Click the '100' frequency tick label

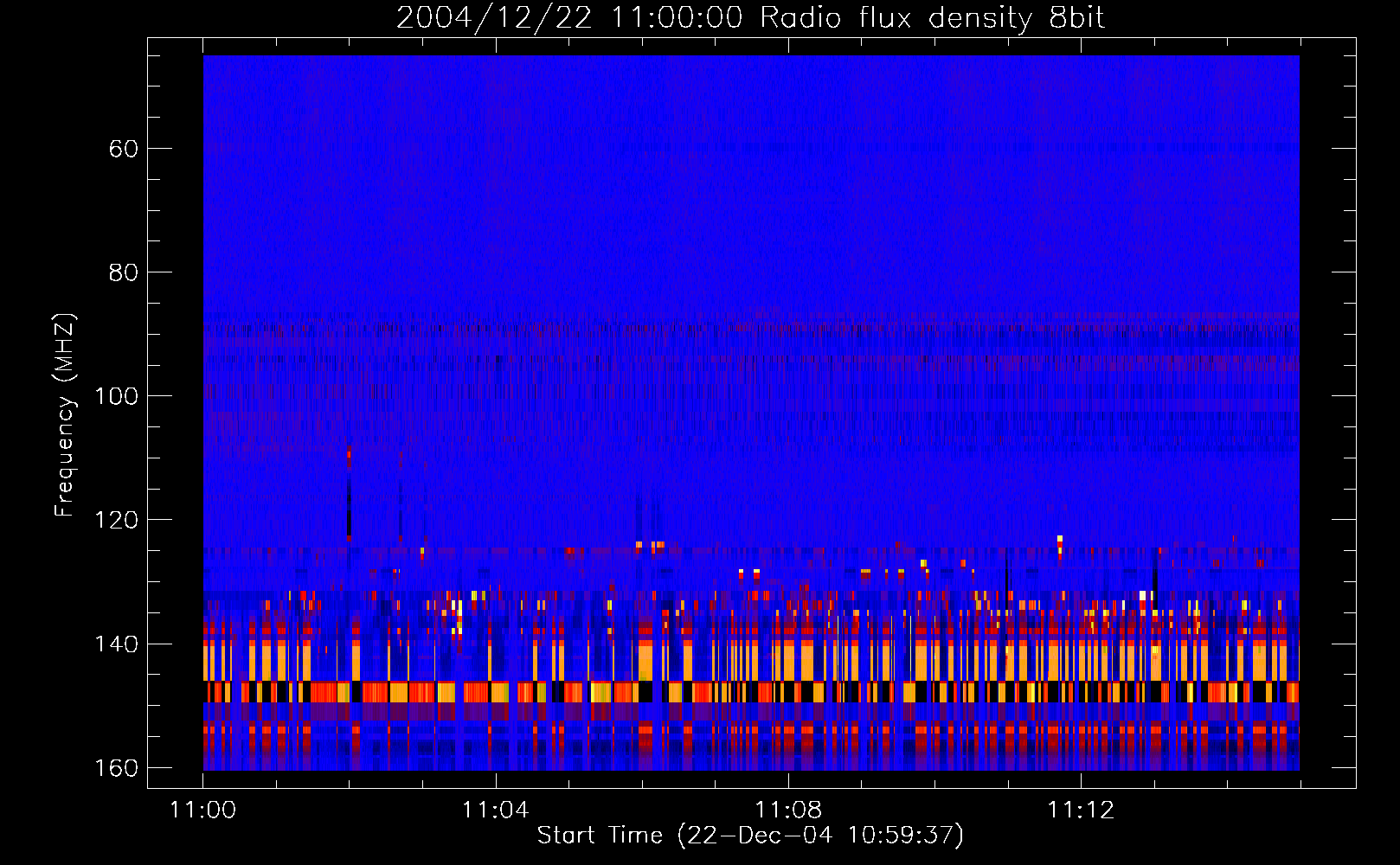[x=116, y=396]
